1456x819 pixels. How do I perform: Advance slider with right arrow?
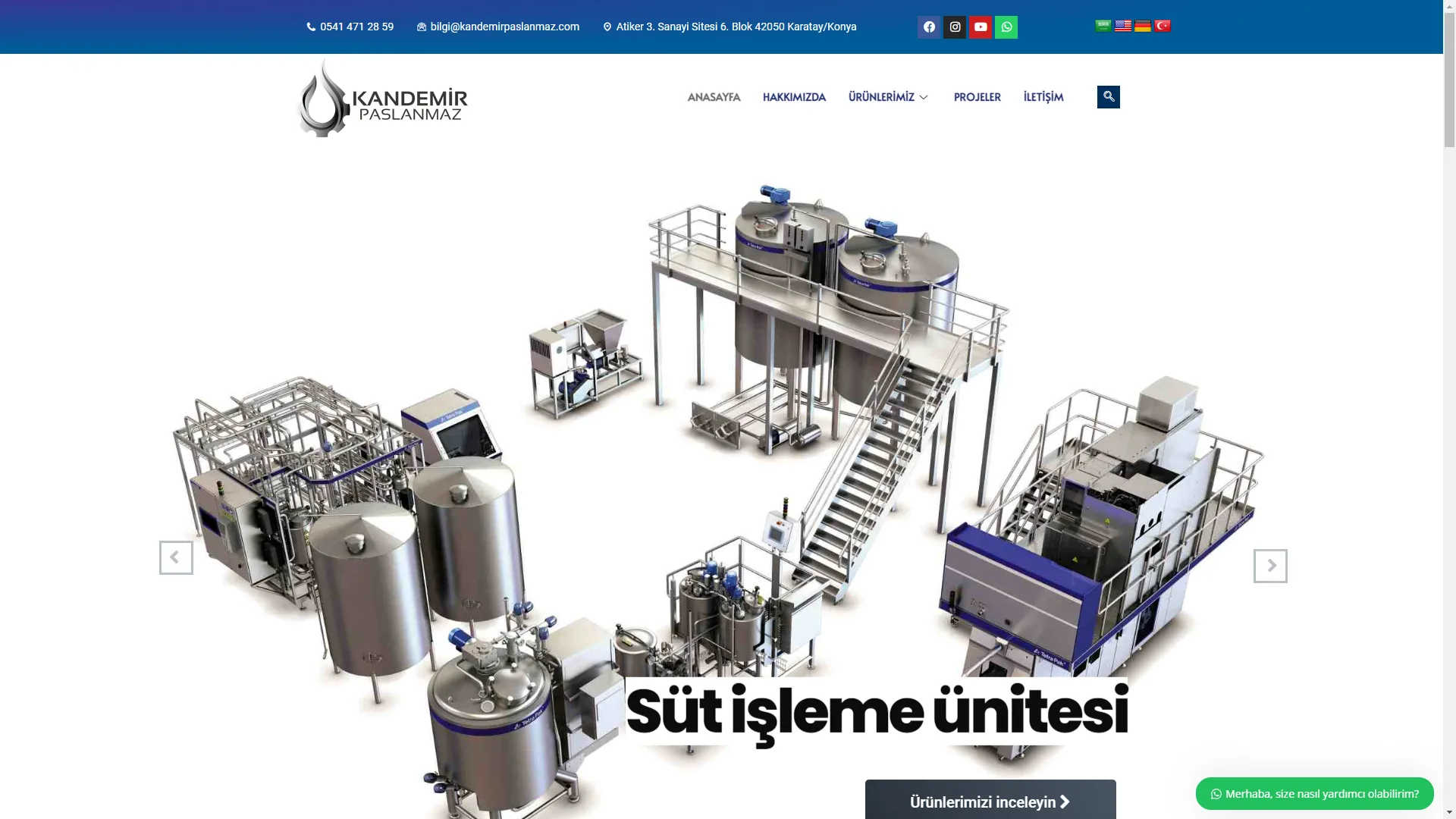(x=1270, y=566)
